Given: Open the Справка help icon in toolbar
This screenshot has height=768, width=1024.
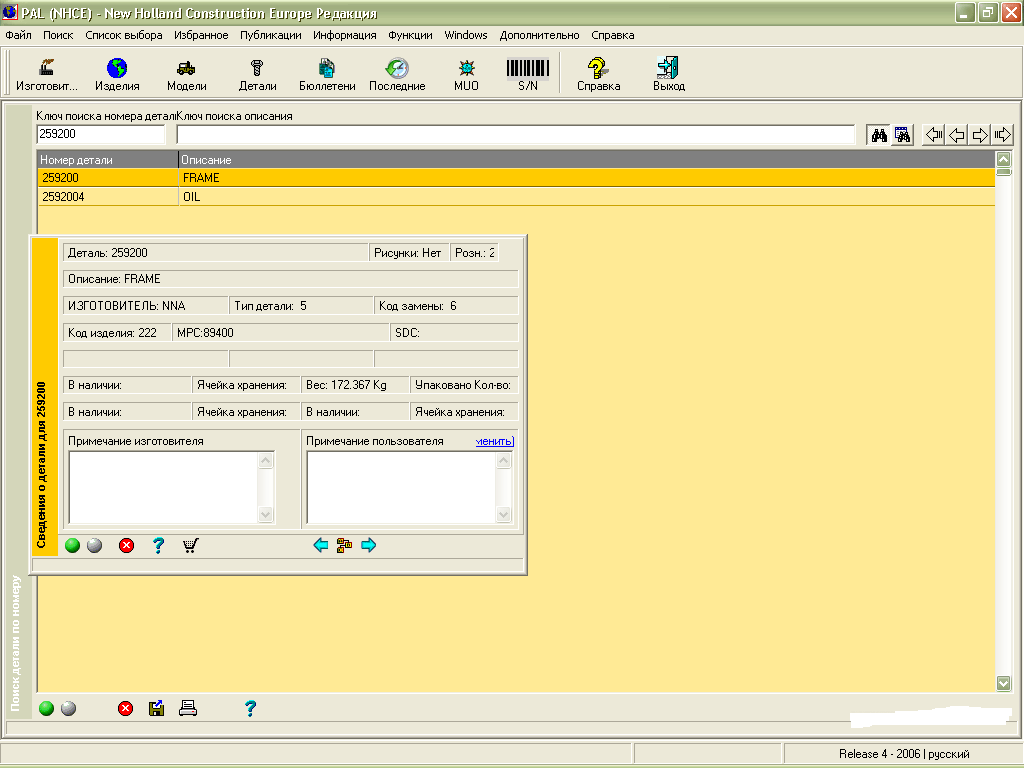Looking at the screenshot, I should tap(598, 74).
